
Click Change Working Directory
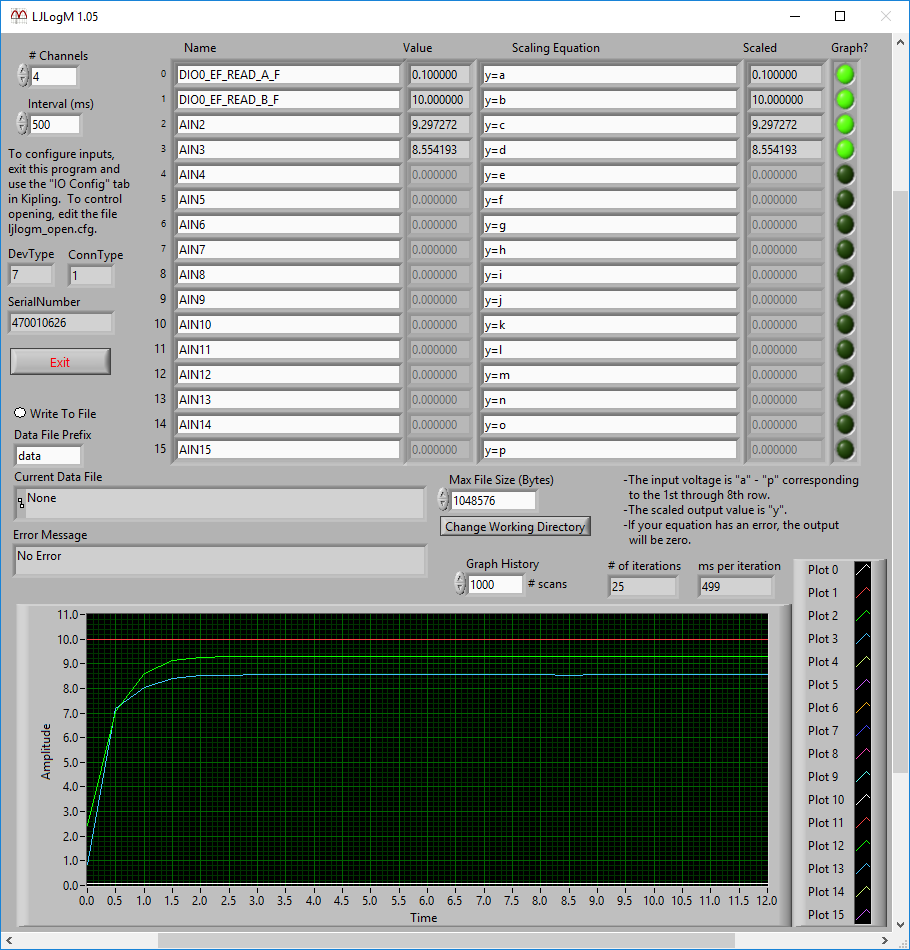tap(514, 526)
